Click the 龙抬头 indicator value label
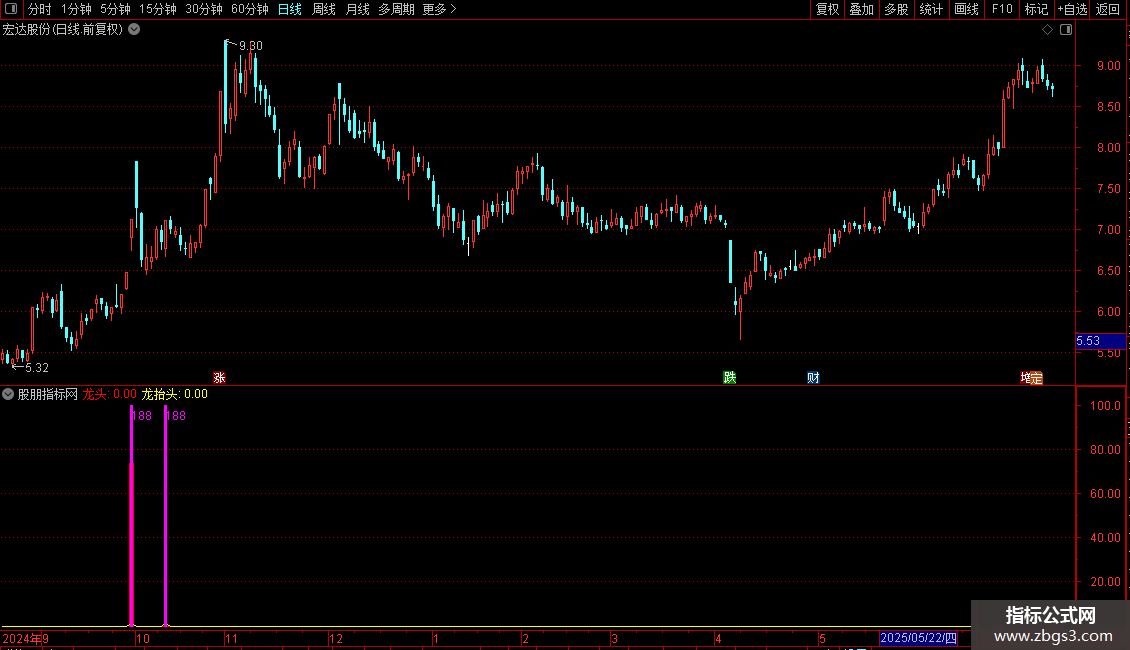This screenshot has width=1130, height=650. (174, 394)
